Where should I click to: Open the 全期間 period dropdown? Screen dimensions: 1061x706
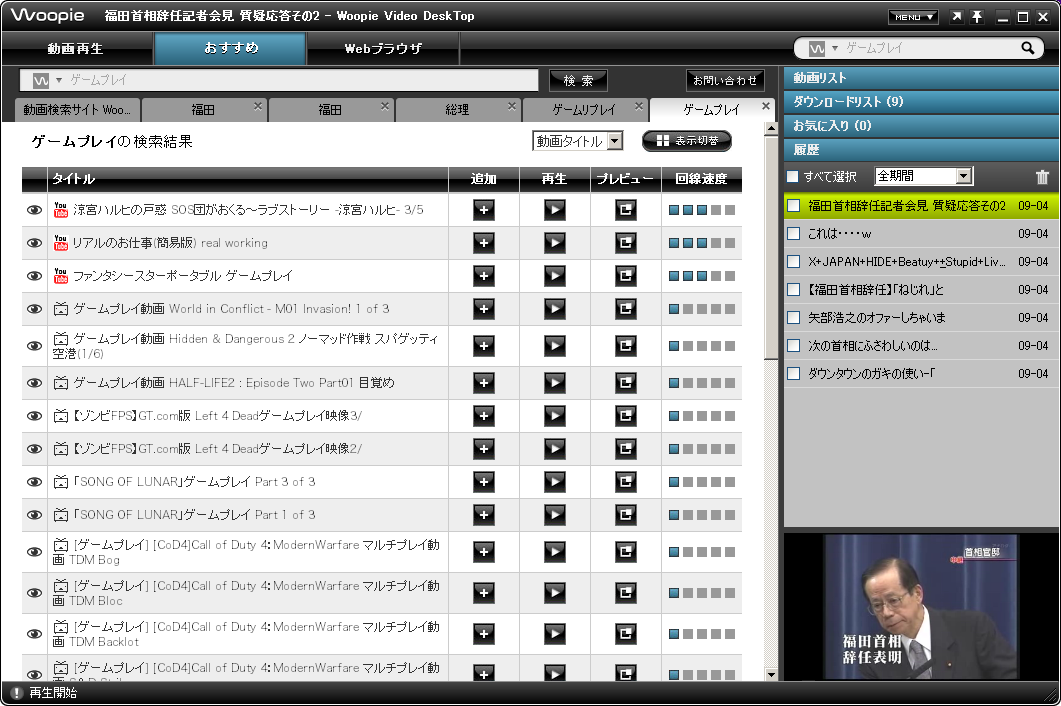923,176
